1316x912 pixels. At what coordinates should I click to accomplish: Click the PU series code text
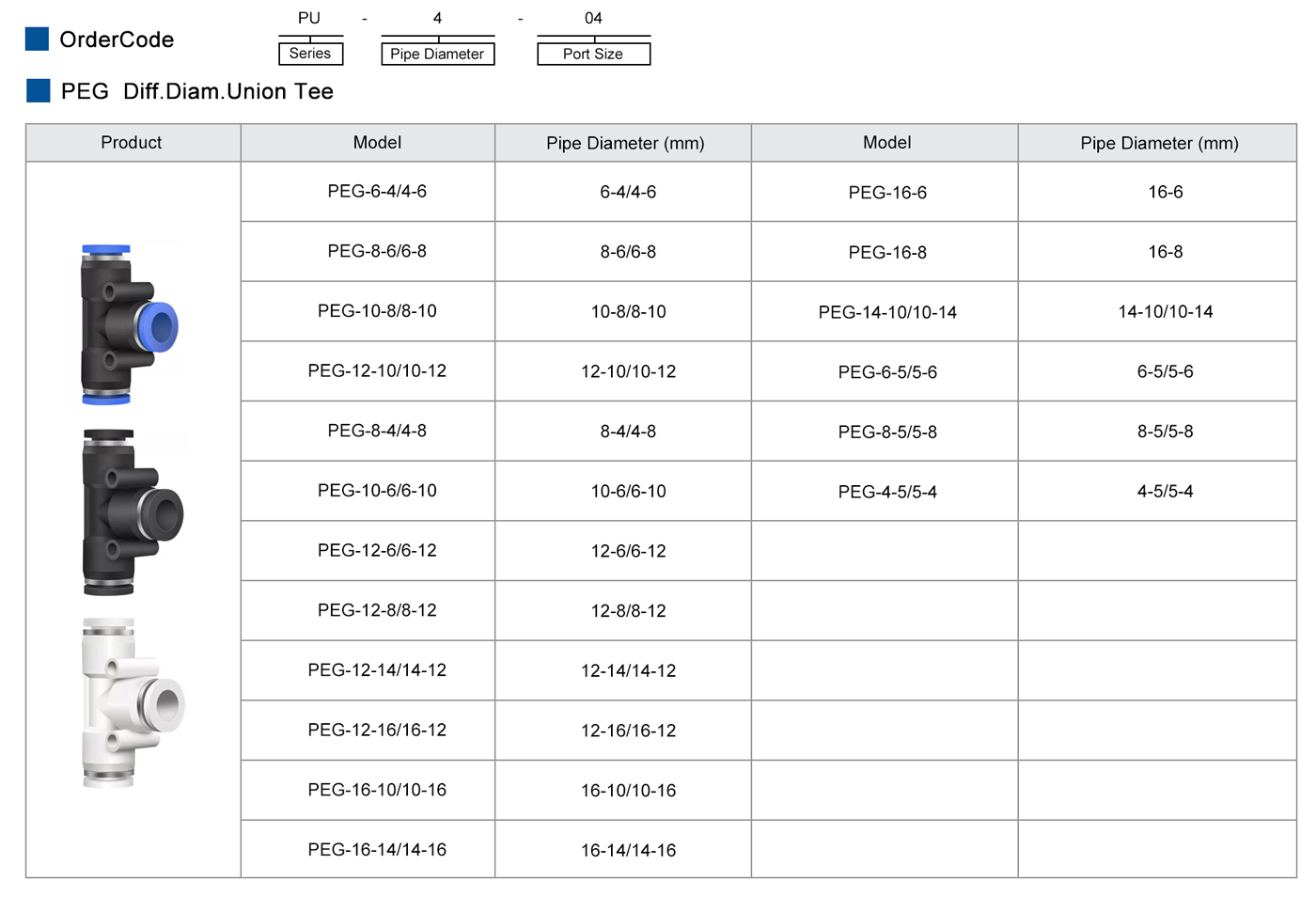[x=309, y=18]
